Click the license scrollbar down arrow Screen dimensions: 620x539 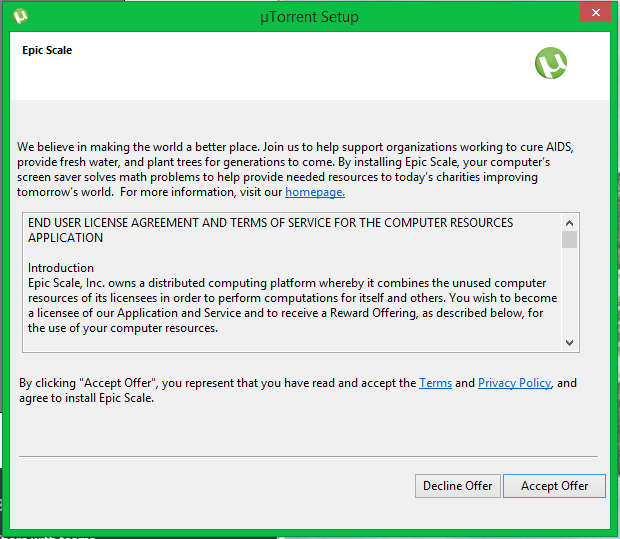569,342
